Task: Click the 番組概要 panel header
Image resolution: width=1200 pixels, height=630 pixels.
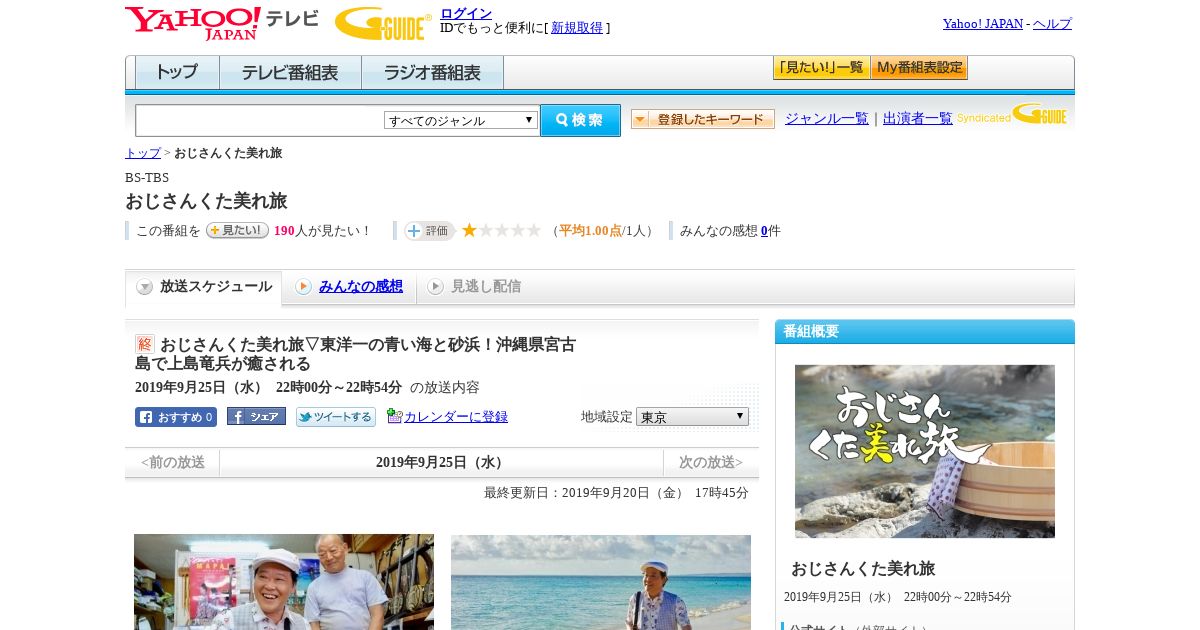Action: click(925, 332)
